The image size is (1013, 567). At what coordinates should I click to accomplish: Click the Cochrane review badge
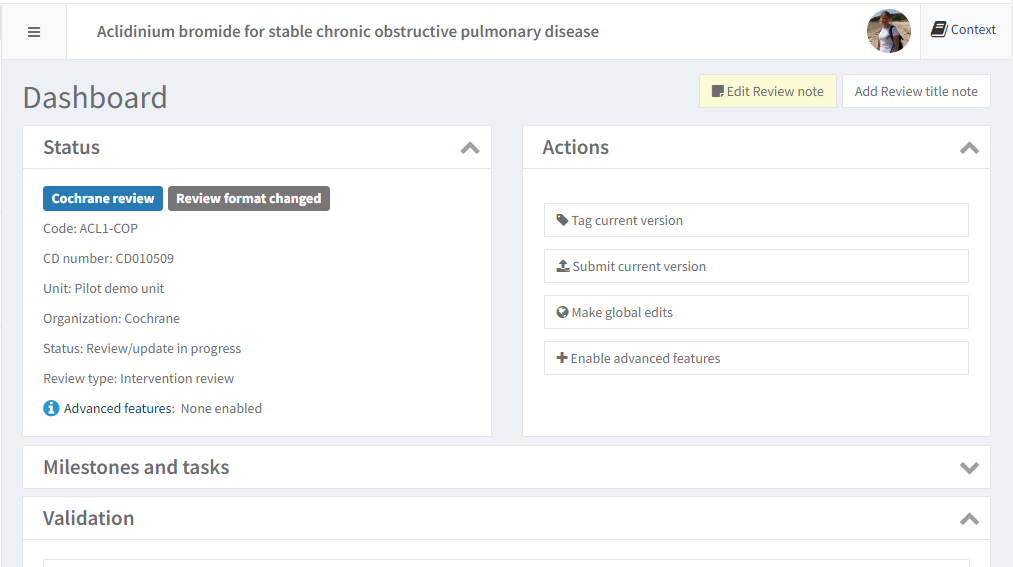point(103,198)
